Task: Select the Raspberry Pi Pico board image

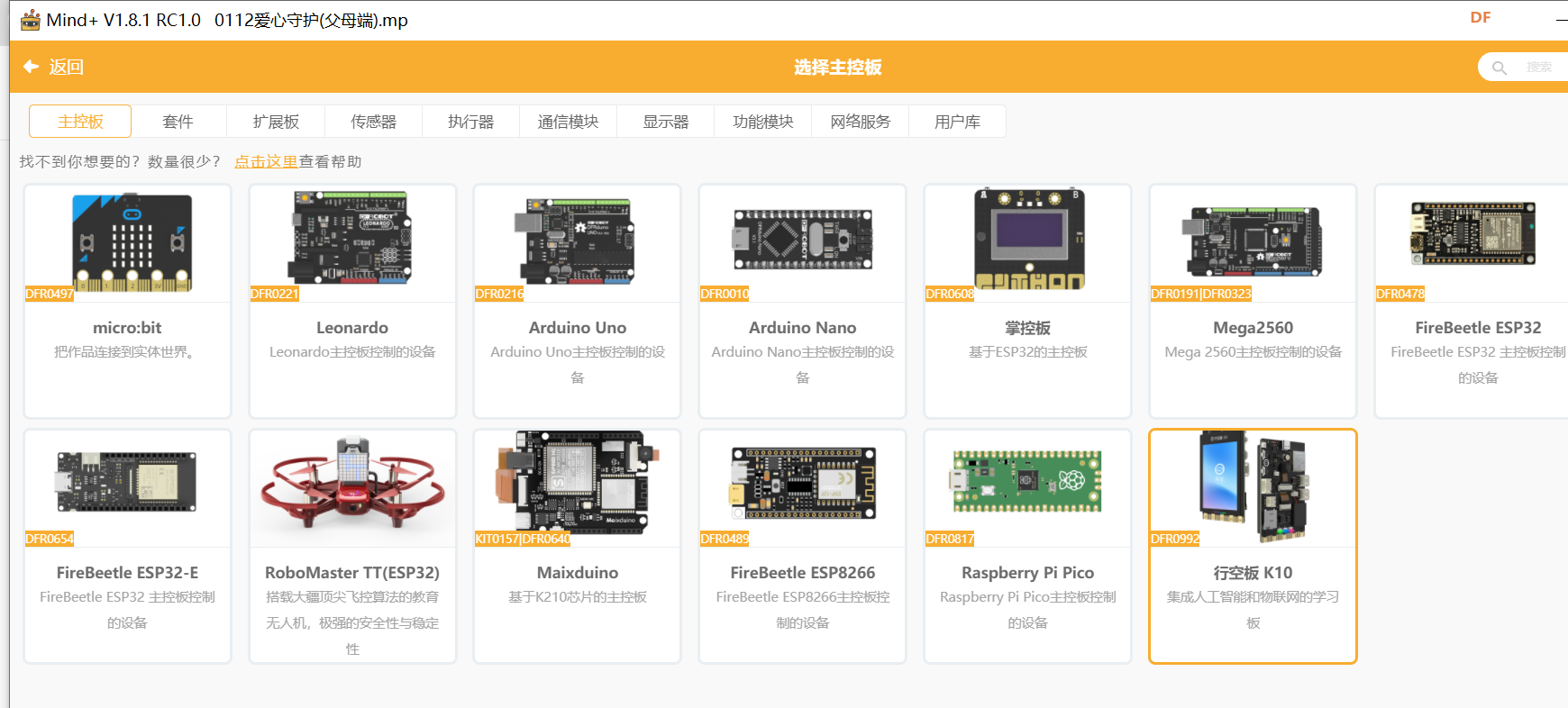Action: [x=1026, y=482]
